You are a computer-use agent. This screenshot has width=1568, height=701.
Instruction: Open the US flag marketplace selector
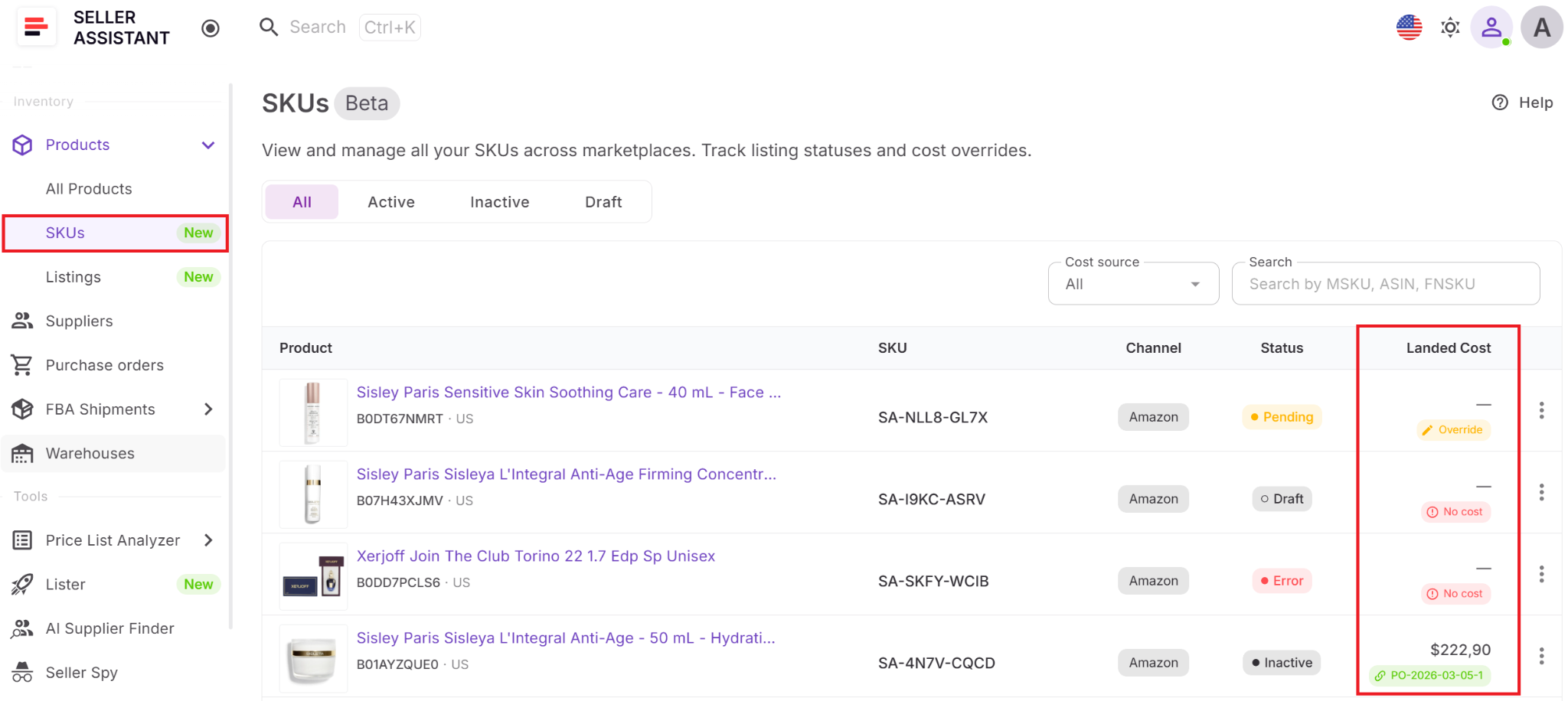tap(1409, 28)
